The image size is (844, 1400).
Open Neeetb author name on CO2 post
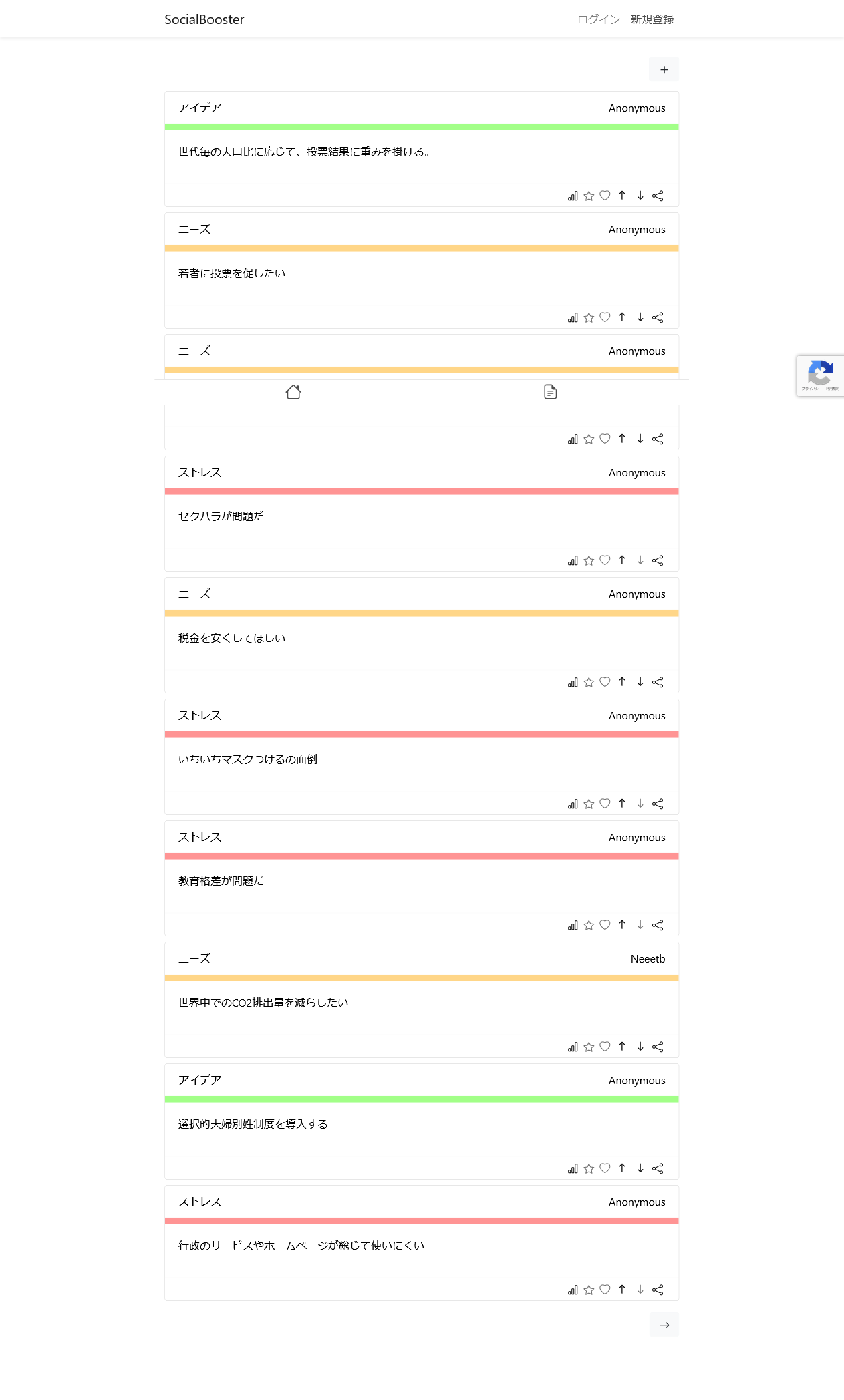coord(648,959)
